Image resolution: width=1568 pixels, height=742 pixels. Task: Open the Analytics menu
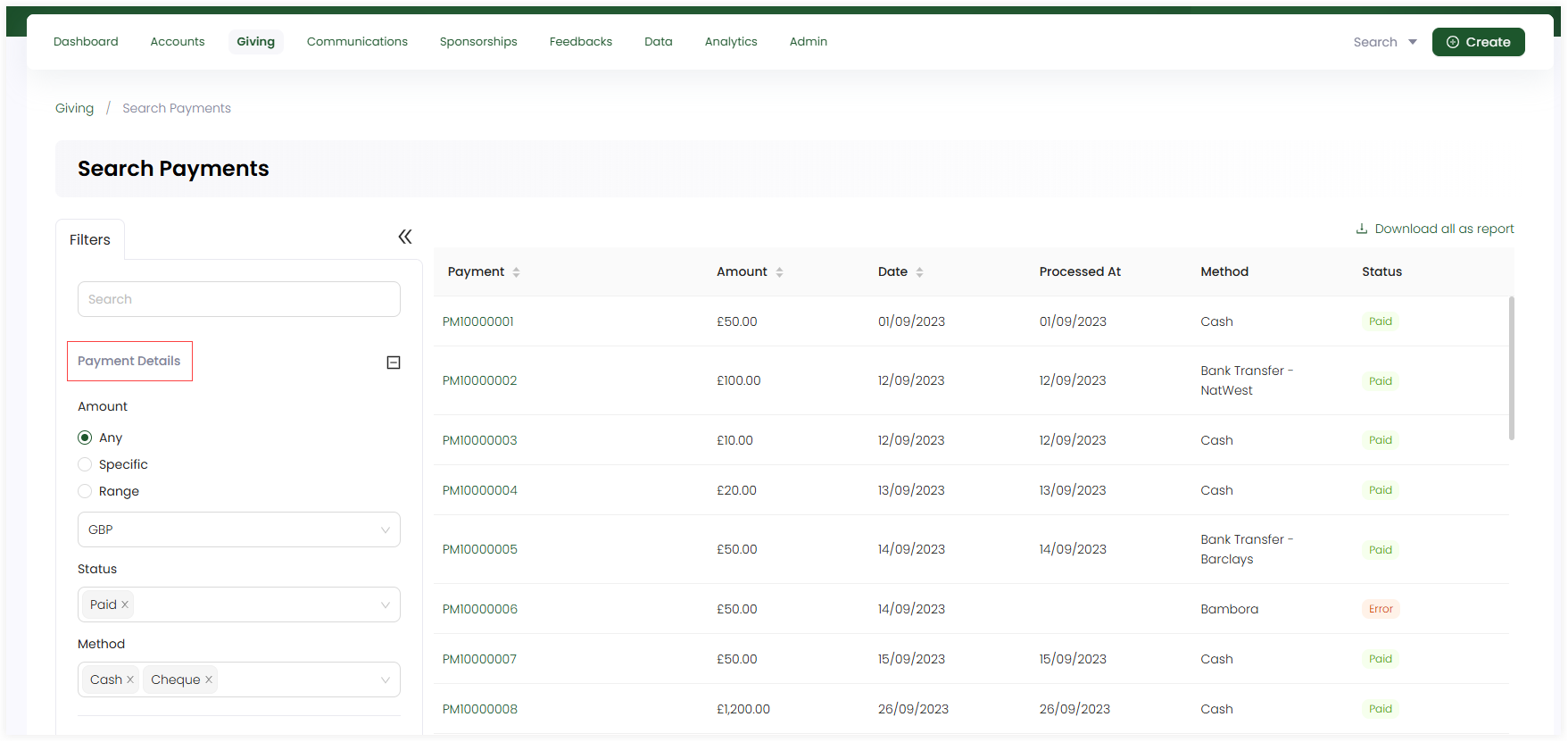731,42
